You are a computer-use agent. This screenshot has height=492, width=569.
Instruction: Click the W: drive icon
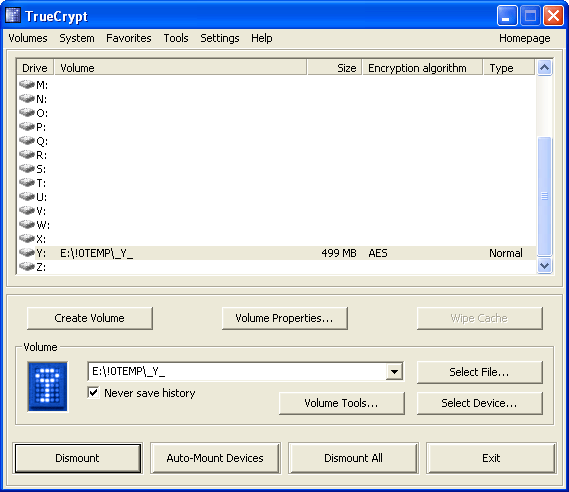[27, 225]
